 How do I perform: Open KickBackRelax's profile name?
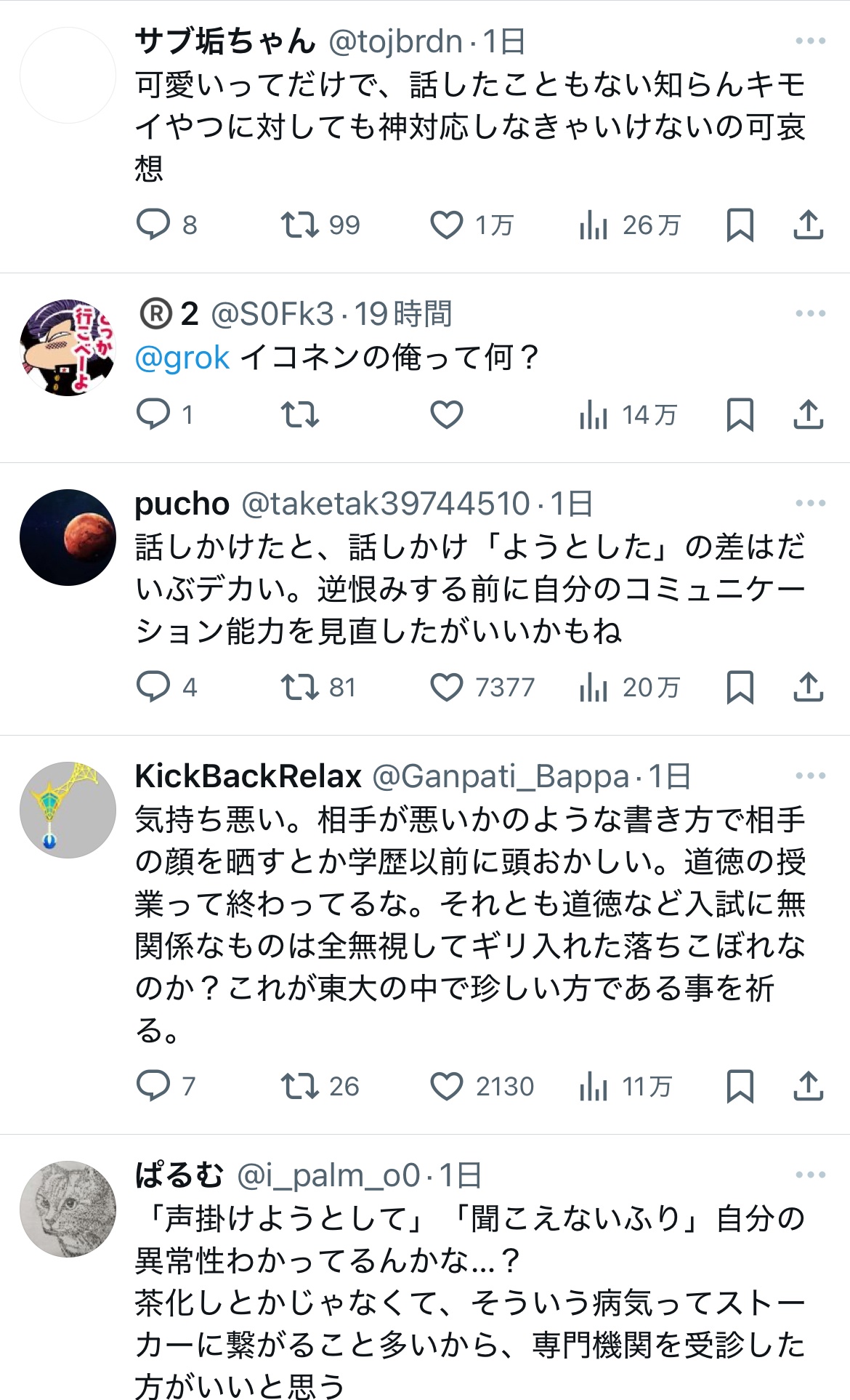[x=248, y=776]
